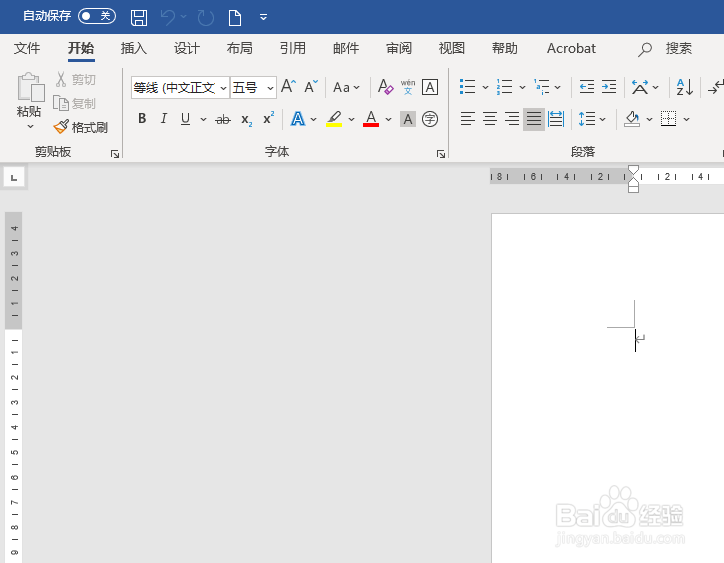Screen dimensions: 724x563
Task: Expand the 粘贴 paste options arrow
Action: (x=30, y=126)
